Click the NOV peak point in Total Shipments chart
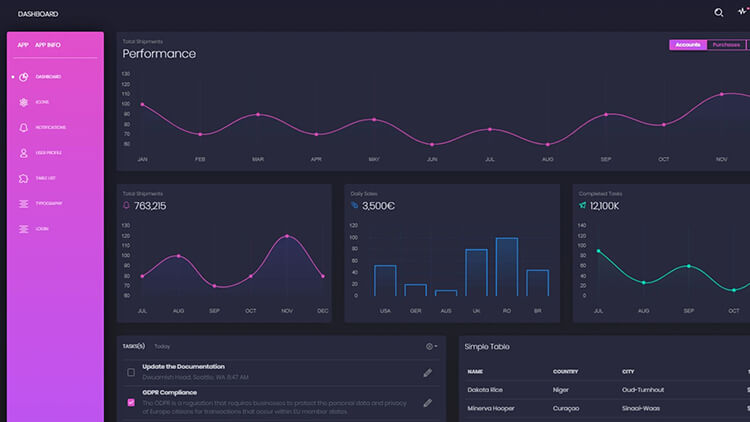 point(287,236)
